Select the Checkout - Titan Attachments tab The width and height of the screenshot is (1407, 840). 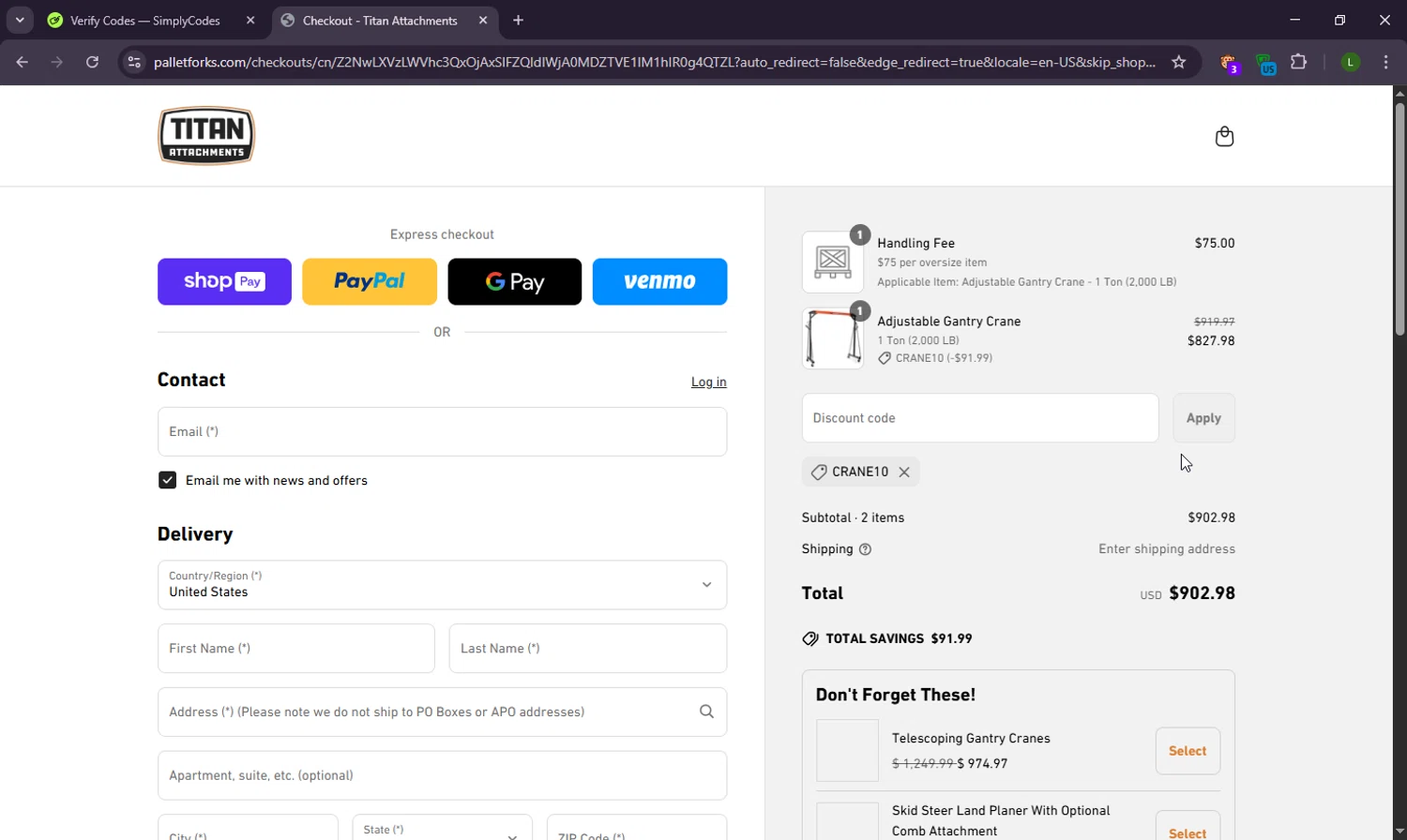click(380, 21)
